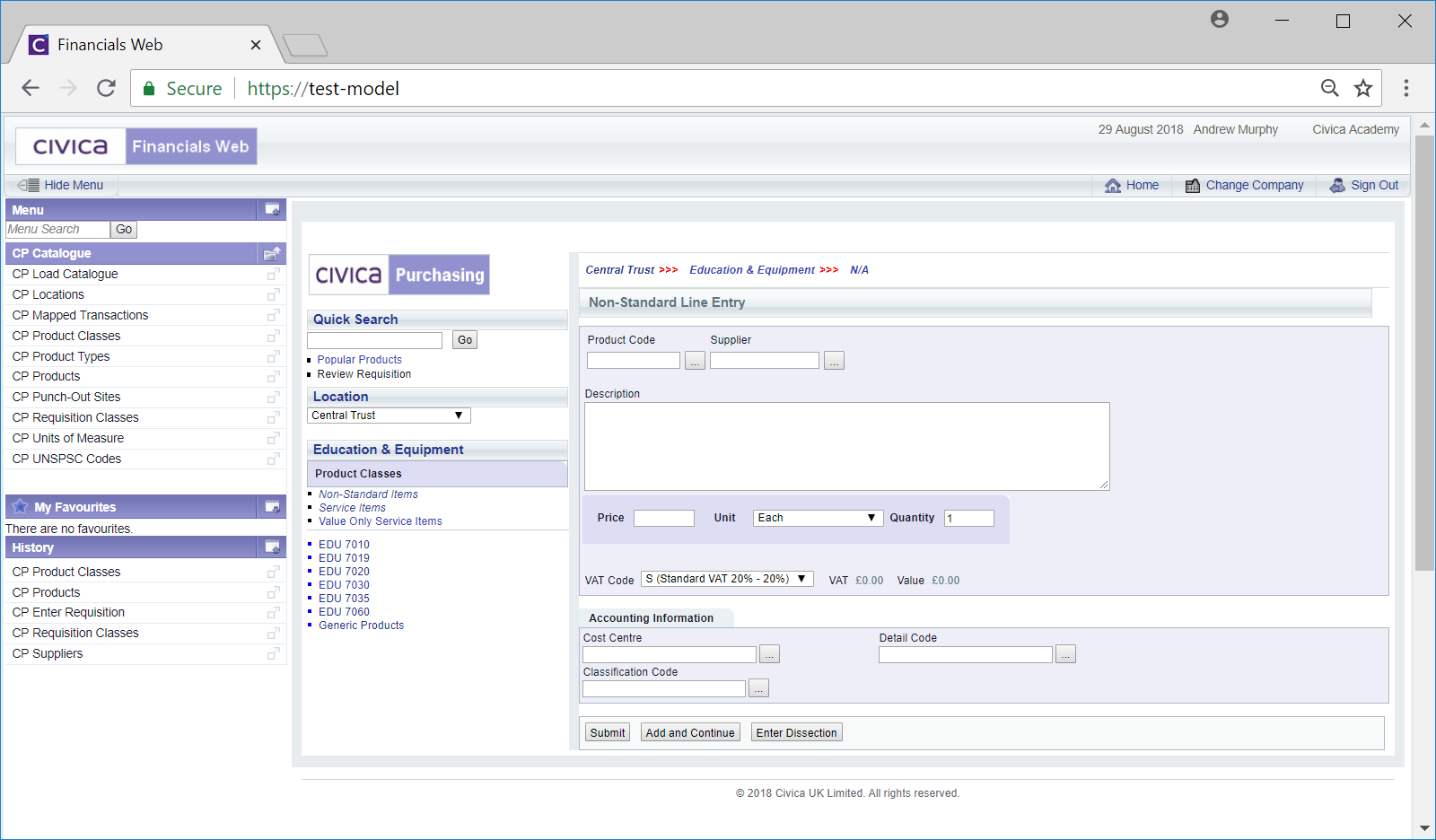
Task: Click the browser zoom magnifier icon
Action: coord(1329,88)
